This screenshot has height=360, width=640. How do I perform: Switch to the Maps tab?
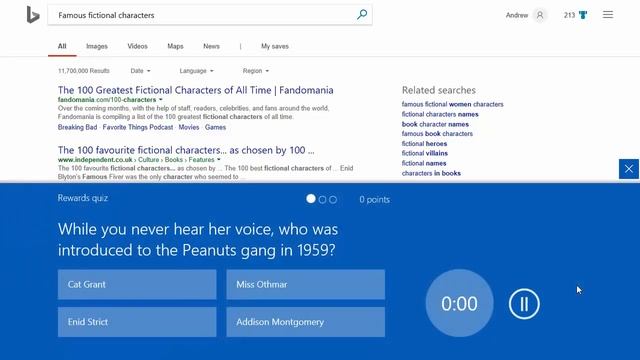tap(176, 46)
